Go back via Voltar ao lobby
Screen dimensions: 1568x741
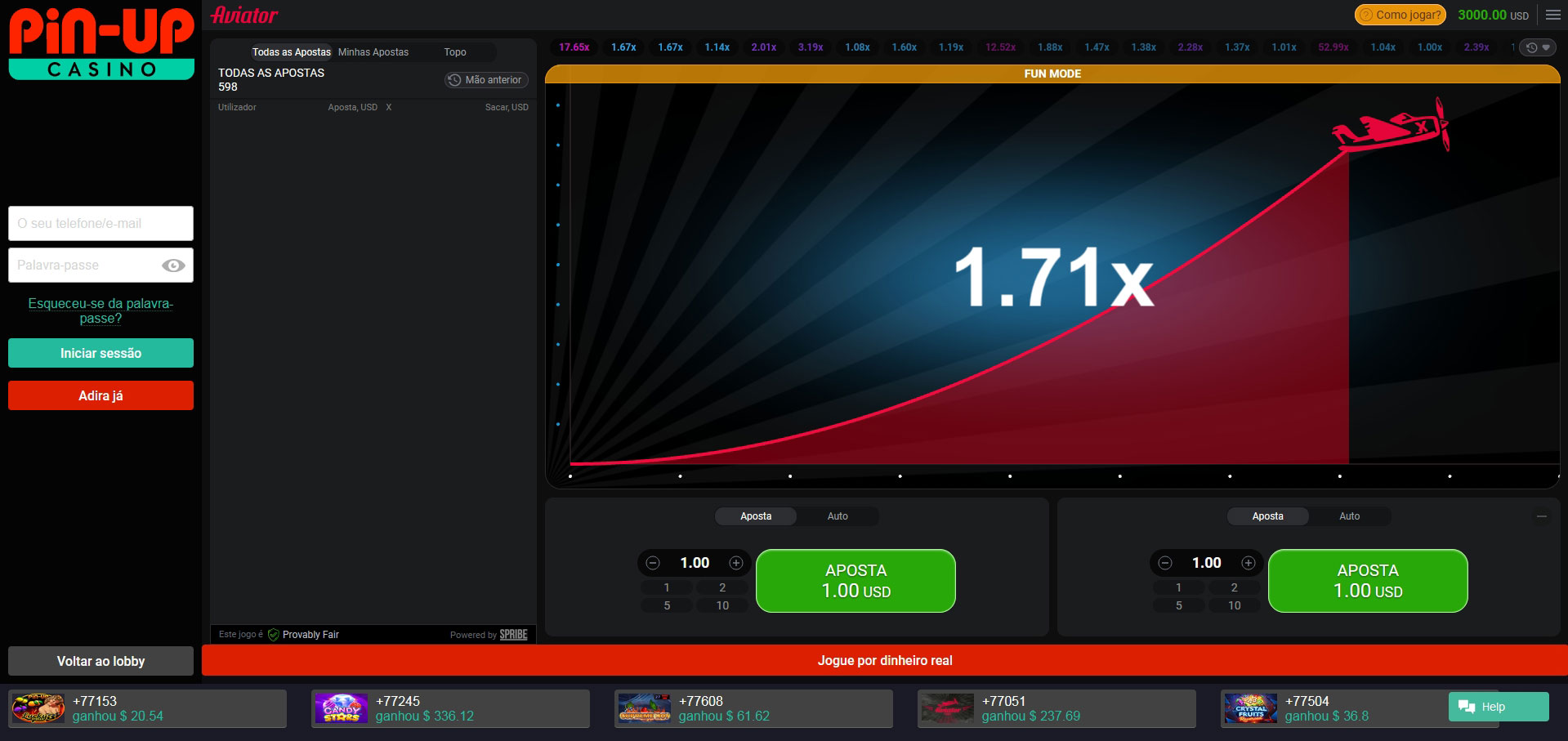(x=101, y=661)
